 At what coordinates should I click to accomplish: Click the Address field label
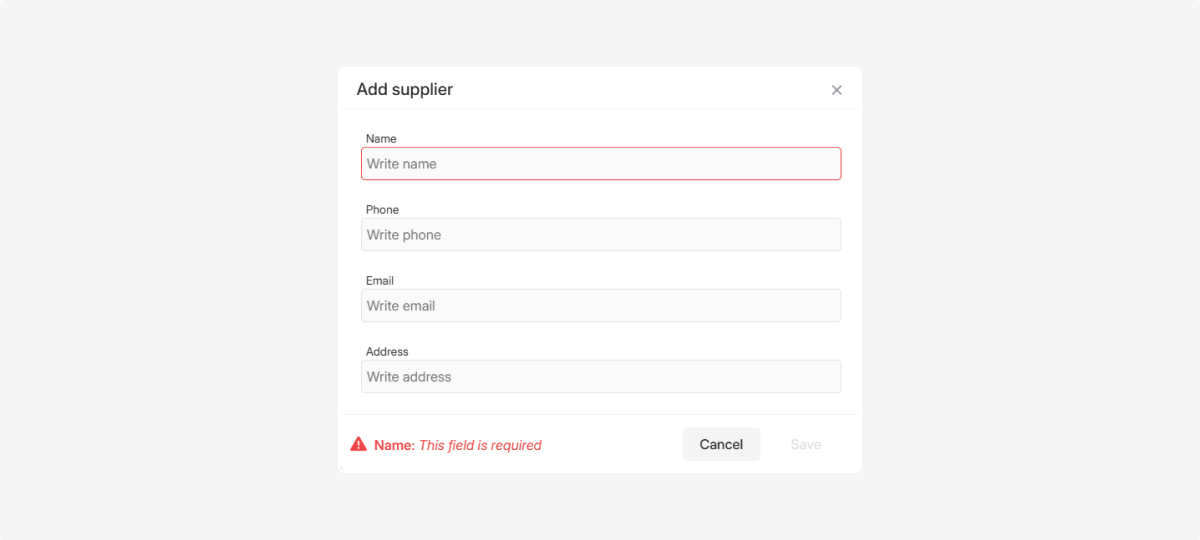pos(387,352)
